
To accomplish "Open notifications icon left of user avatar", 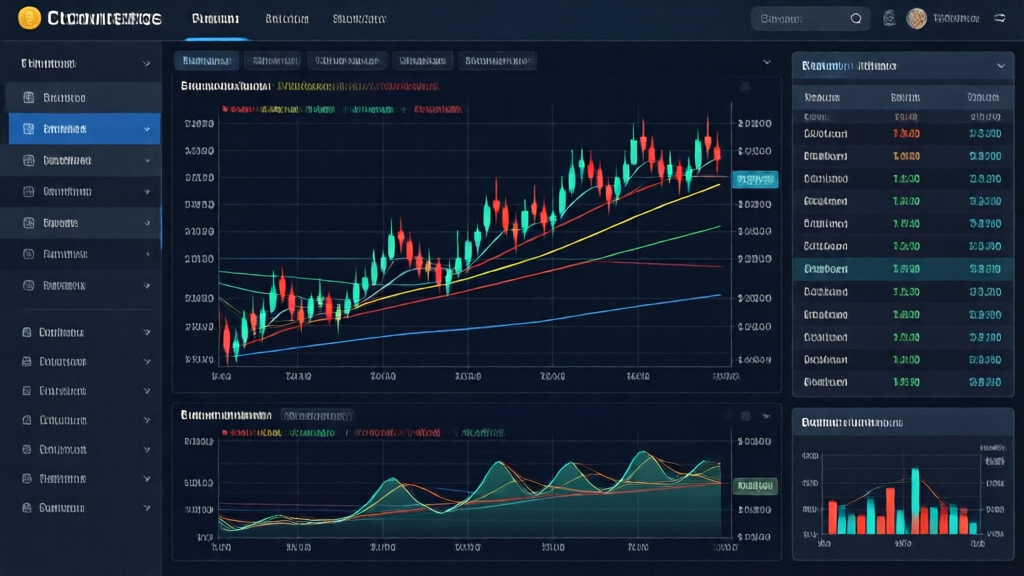I will point(890,18).
